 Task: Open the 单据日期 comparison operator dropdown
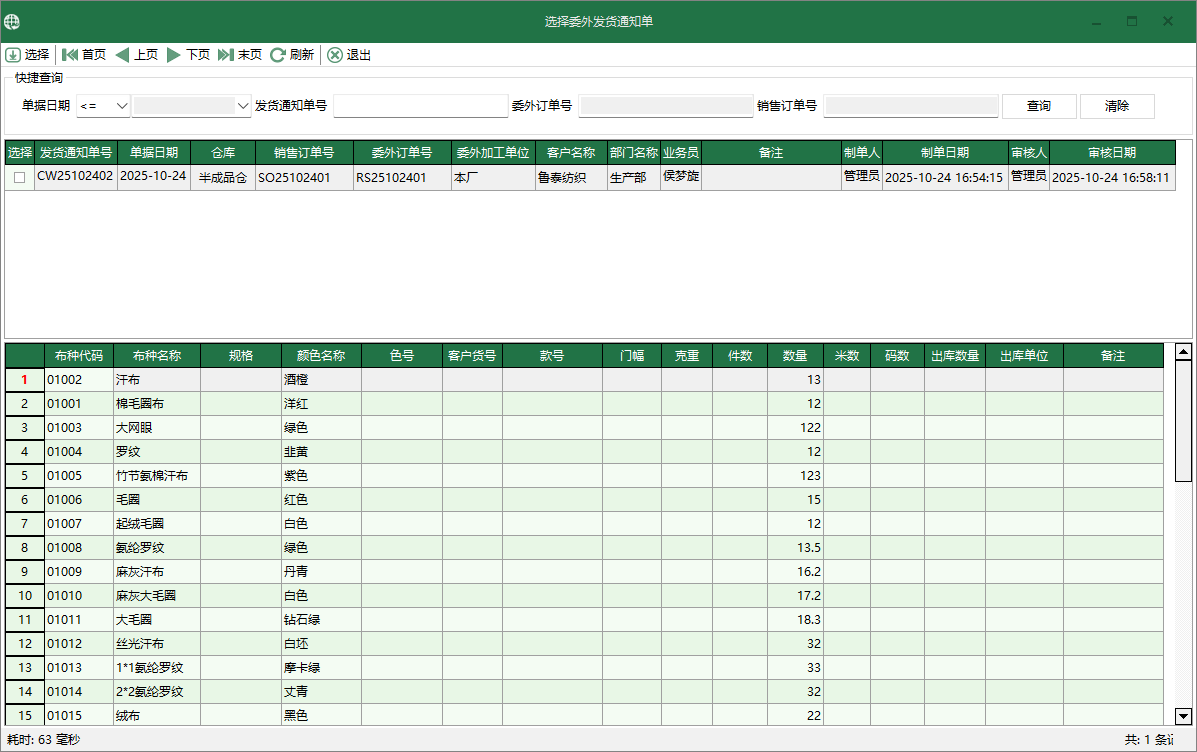pyautogui.click(x=103, y=105)
